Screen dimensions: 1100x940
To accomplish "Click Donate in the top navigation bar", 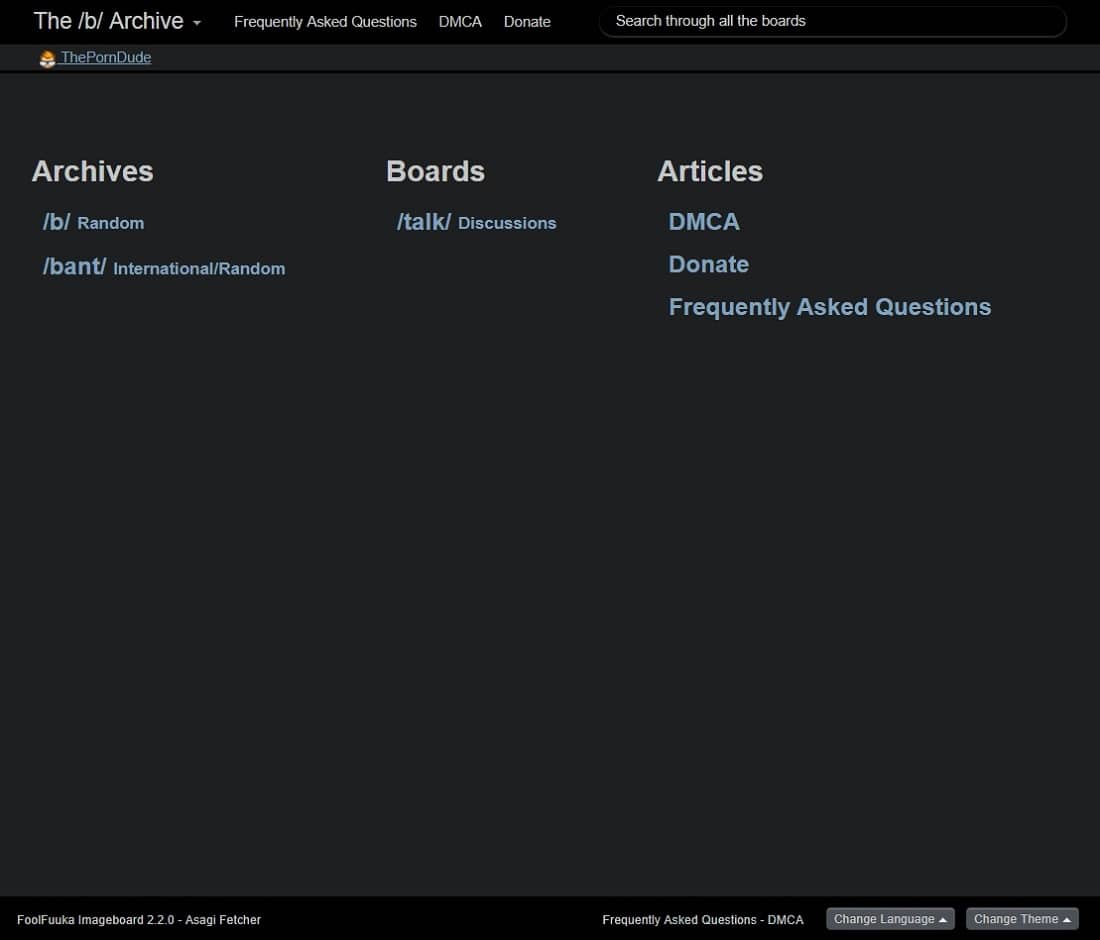I will [x=527, y=22].
